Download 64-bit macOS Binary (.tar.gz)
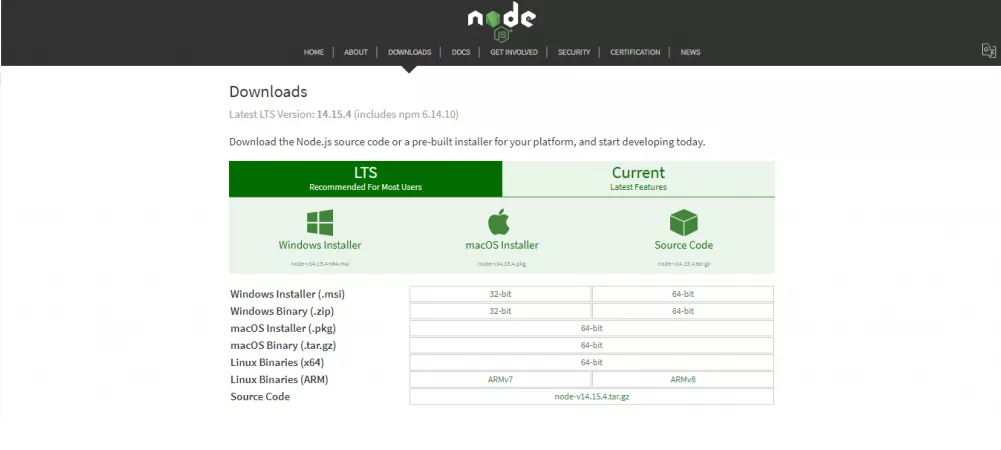 tap(591, 345)
